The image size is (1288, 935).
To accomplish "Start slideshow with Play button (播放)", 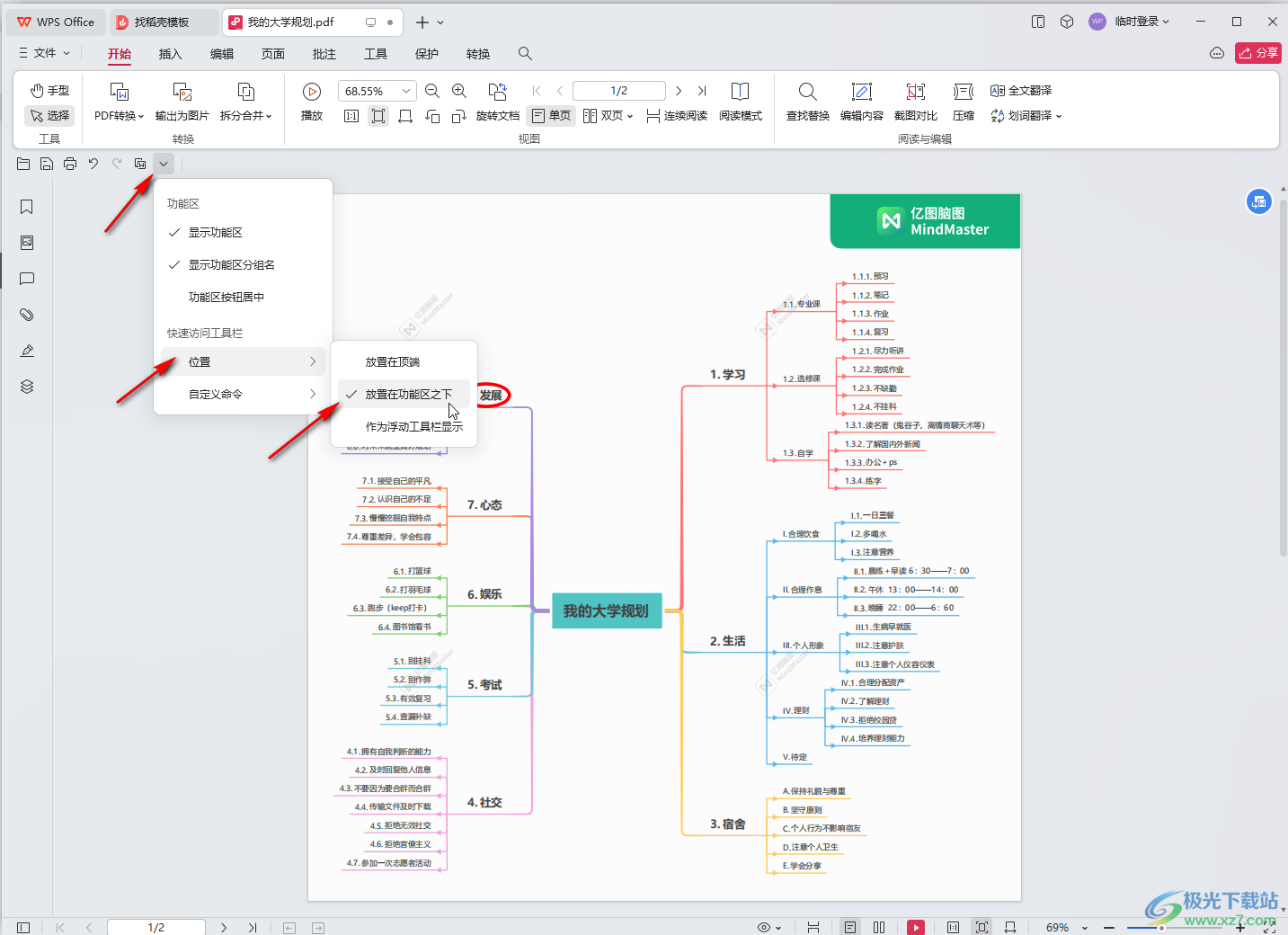I will point(312,101).
